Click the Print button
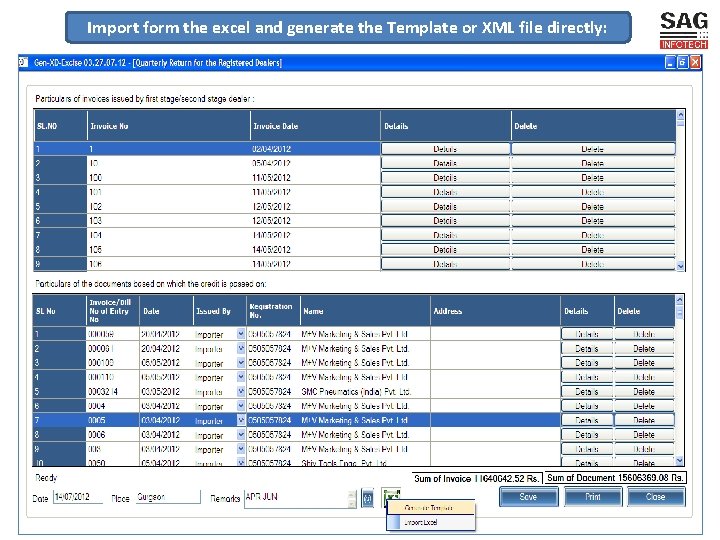This screenshot has height=540, width=720. click(x=593, y=497)
